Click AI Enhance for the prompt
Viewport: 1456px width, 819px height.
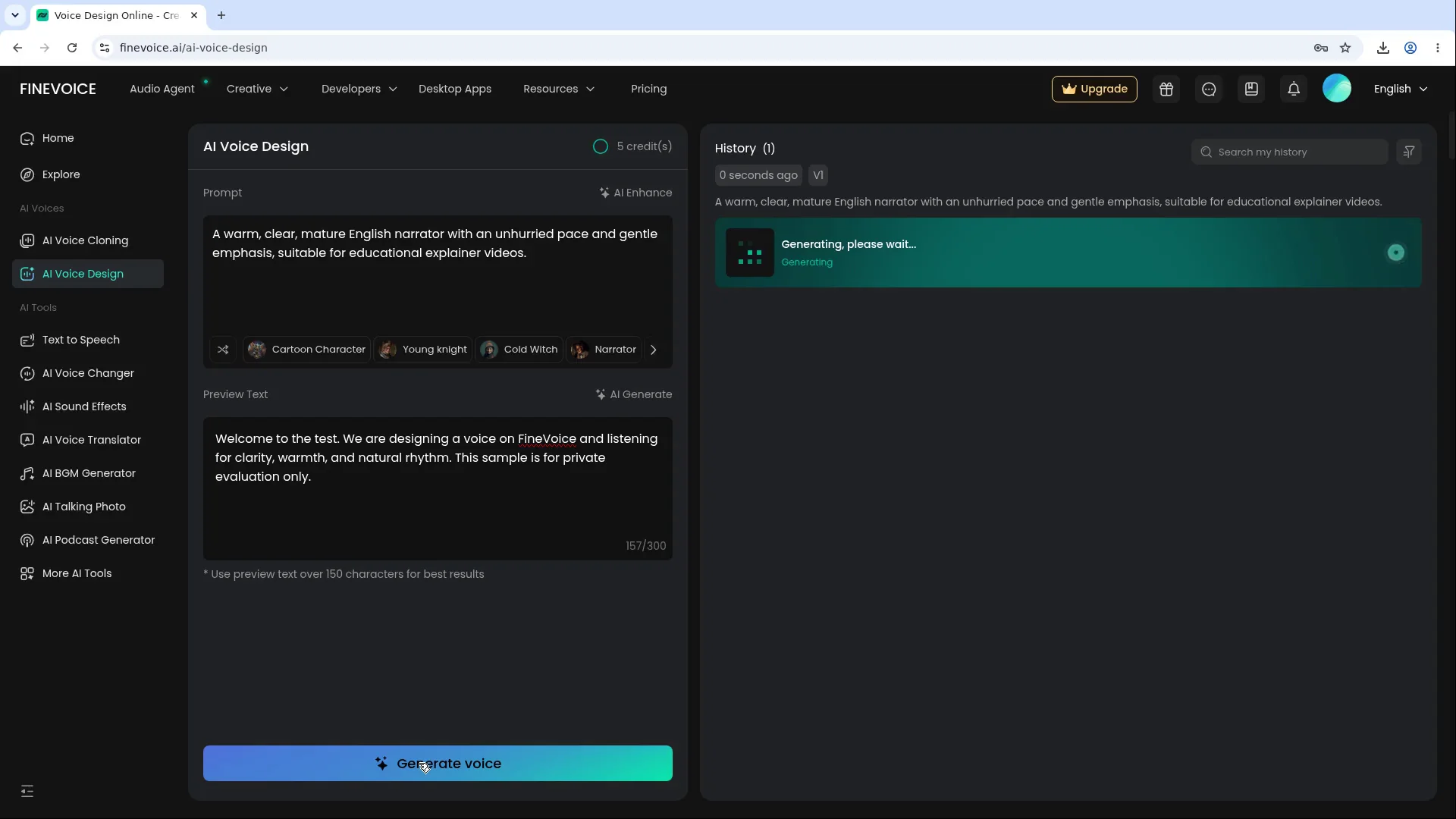(635, 193)
